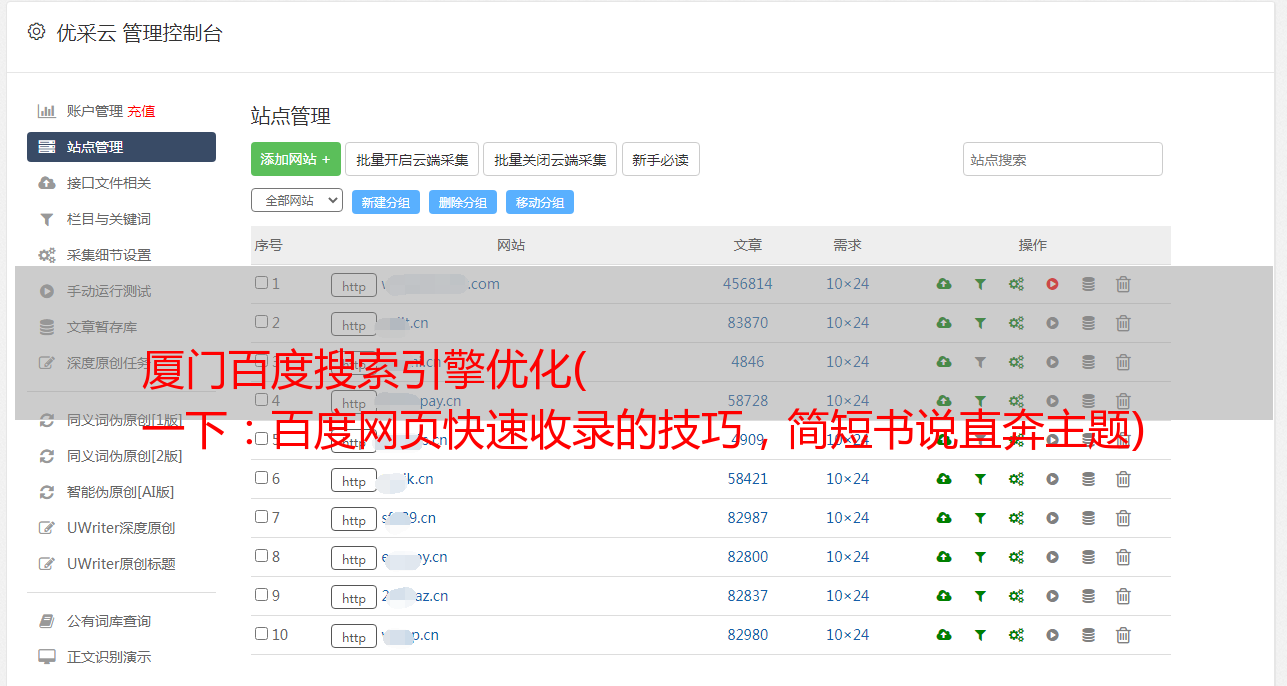Tick the checkbox for site 10
The image size is (1287, 686).
pos(261,634)
